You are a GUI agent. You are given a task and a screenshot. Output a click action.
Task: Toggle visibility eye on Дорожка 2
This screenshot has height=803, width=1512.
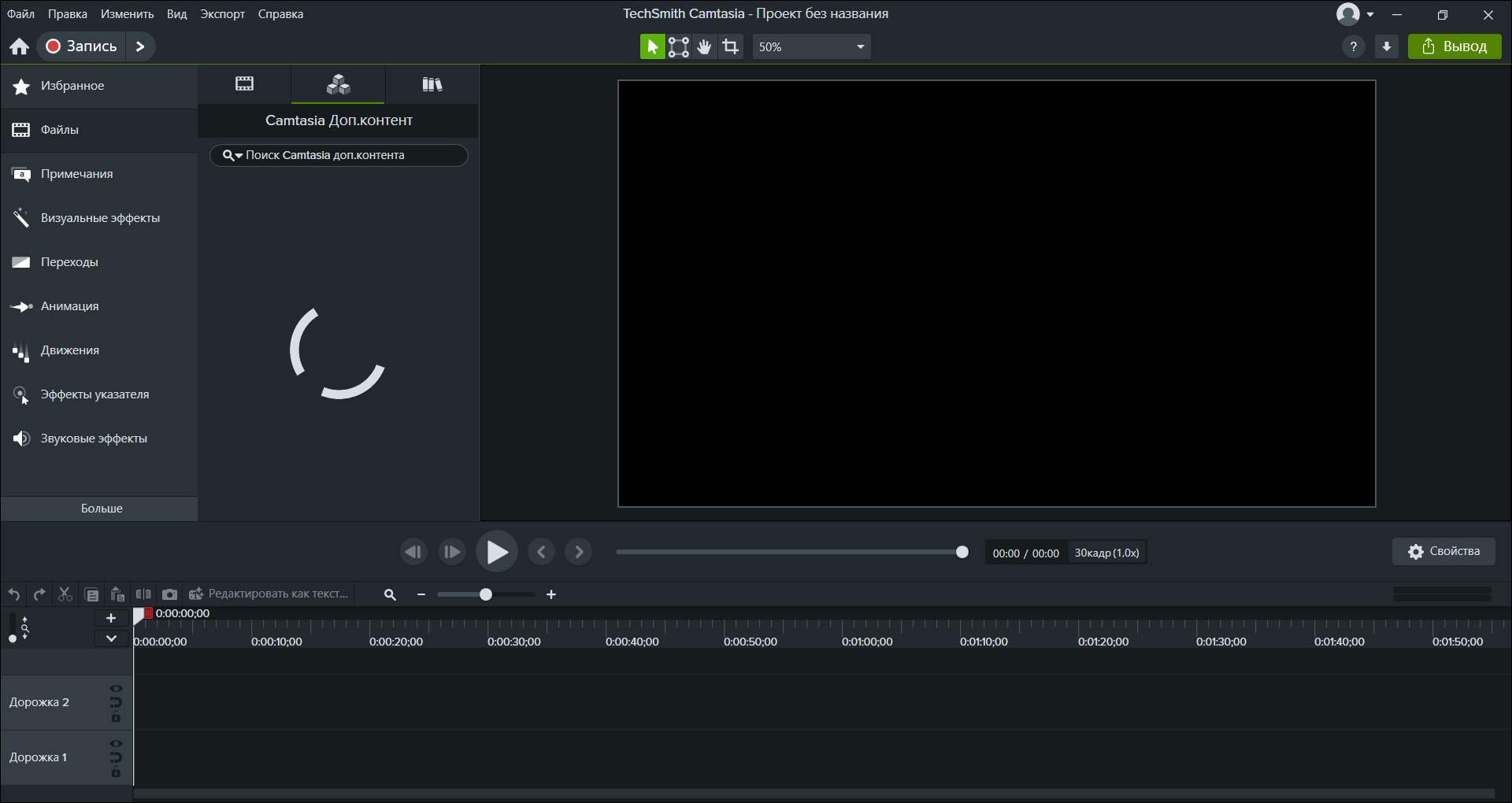(x=116, y=689)
